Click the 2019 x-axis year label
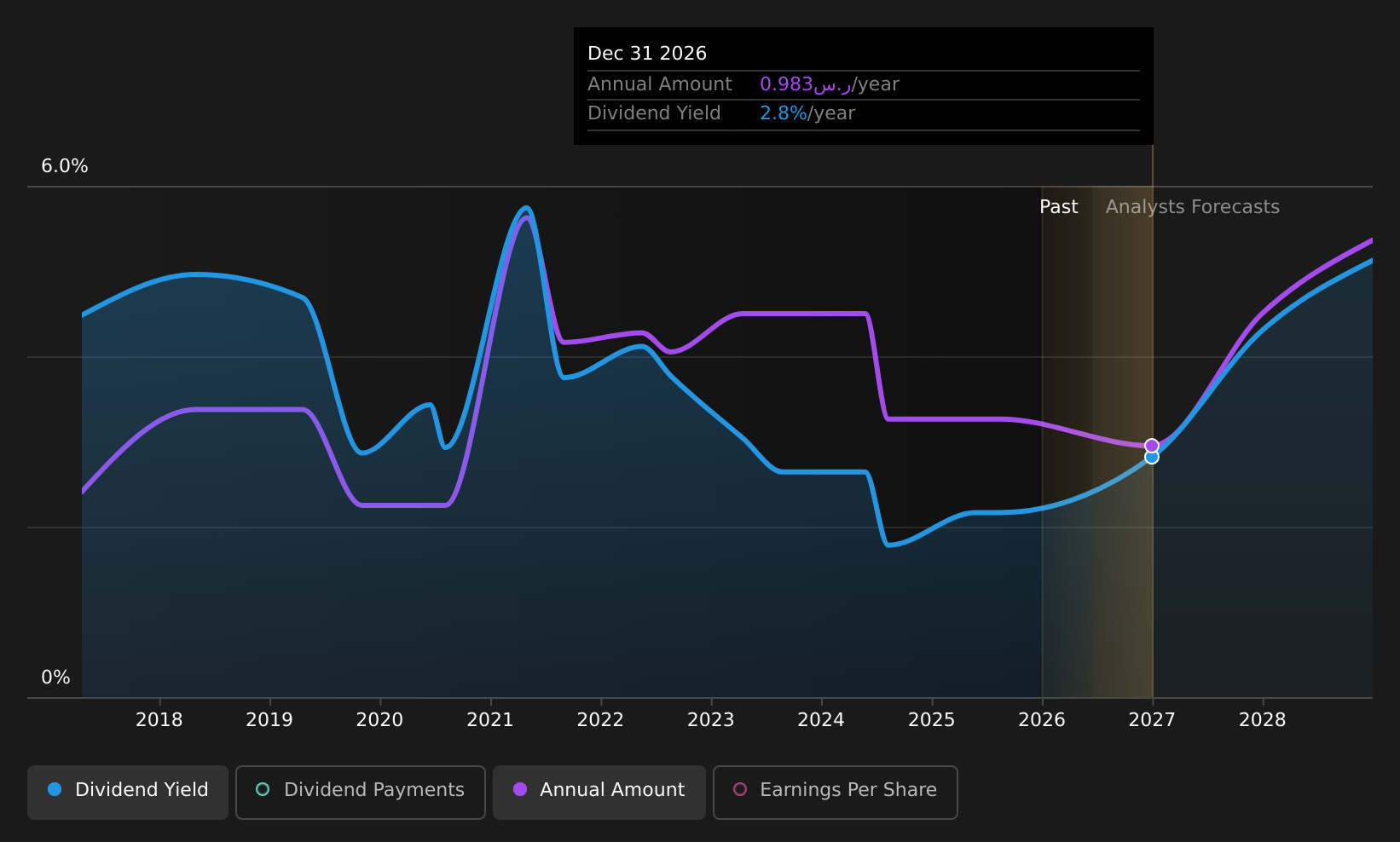1400x842 pixels. click(269, 720)
